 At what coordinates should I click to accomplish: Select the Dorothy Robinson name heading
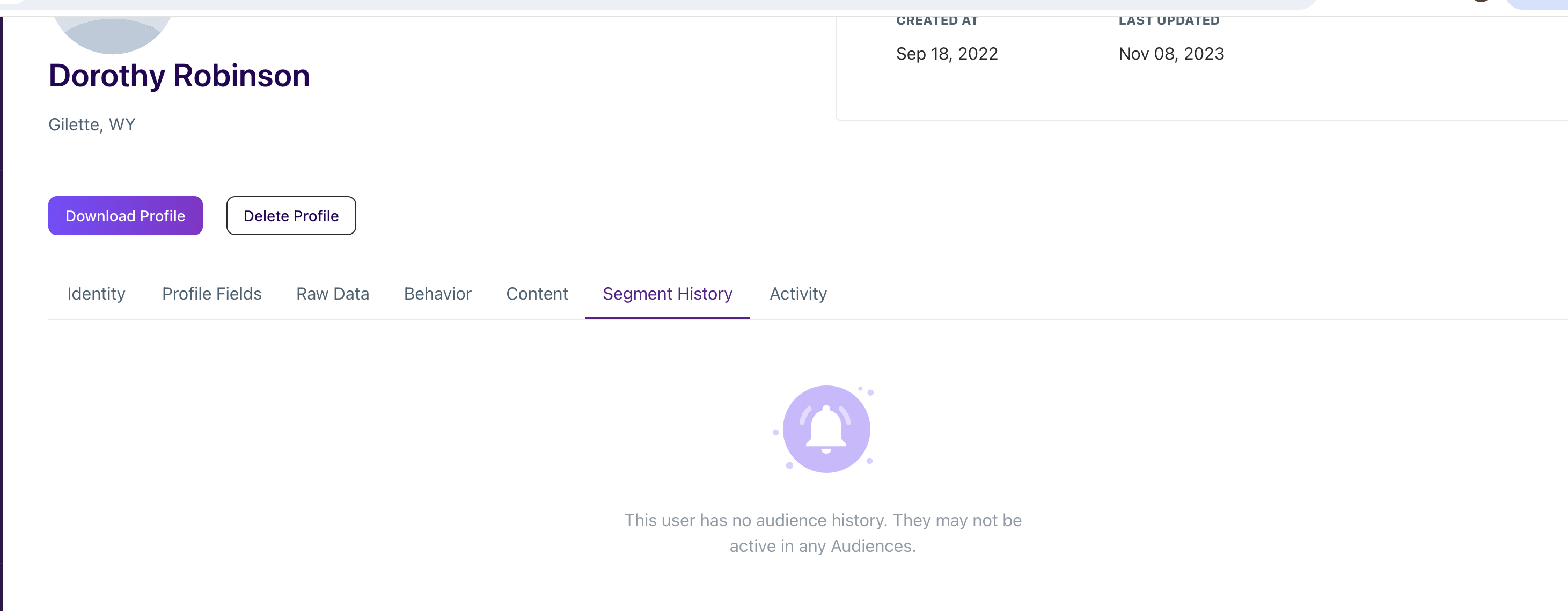[179, 76]
